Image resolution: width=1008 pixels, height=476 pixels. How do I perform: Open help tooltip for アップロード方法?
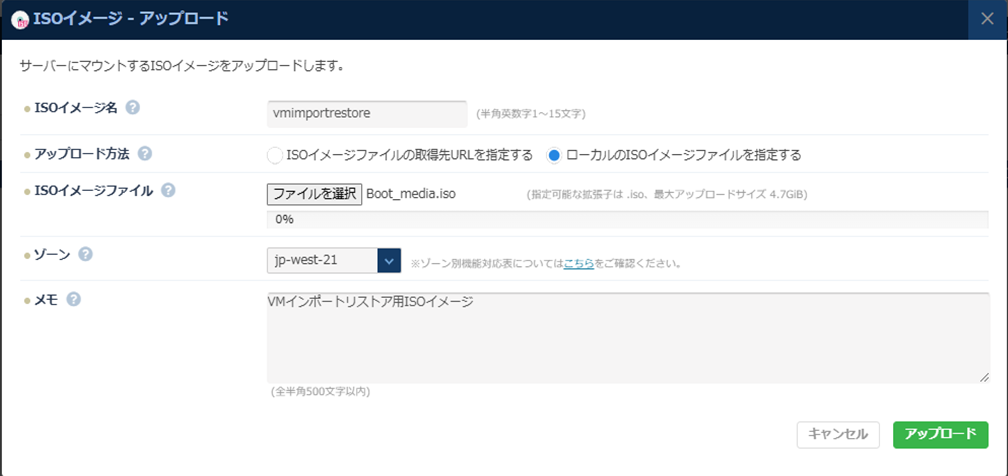[145, 154]
